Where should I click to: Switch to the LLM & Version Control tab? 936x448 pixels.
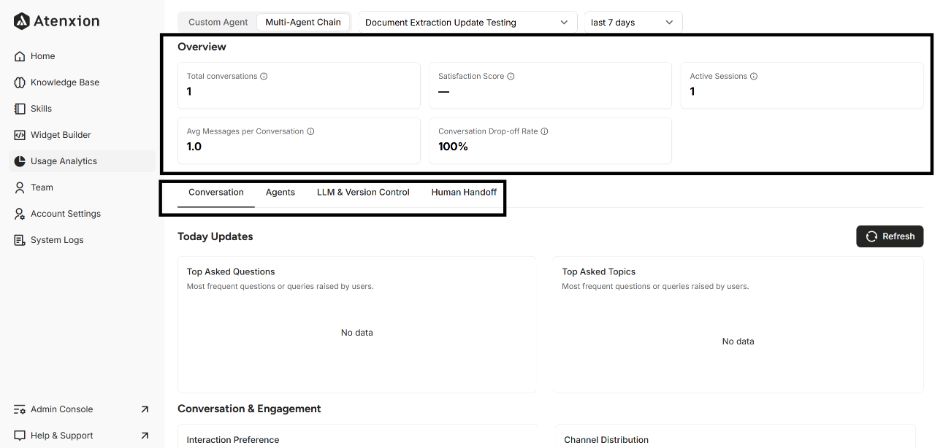363,192
